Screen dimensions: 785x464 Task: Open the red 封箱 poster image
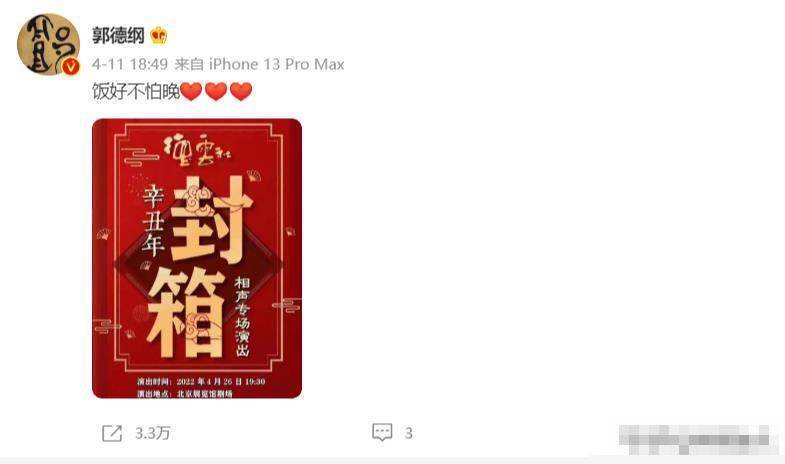tap(197, 258)
